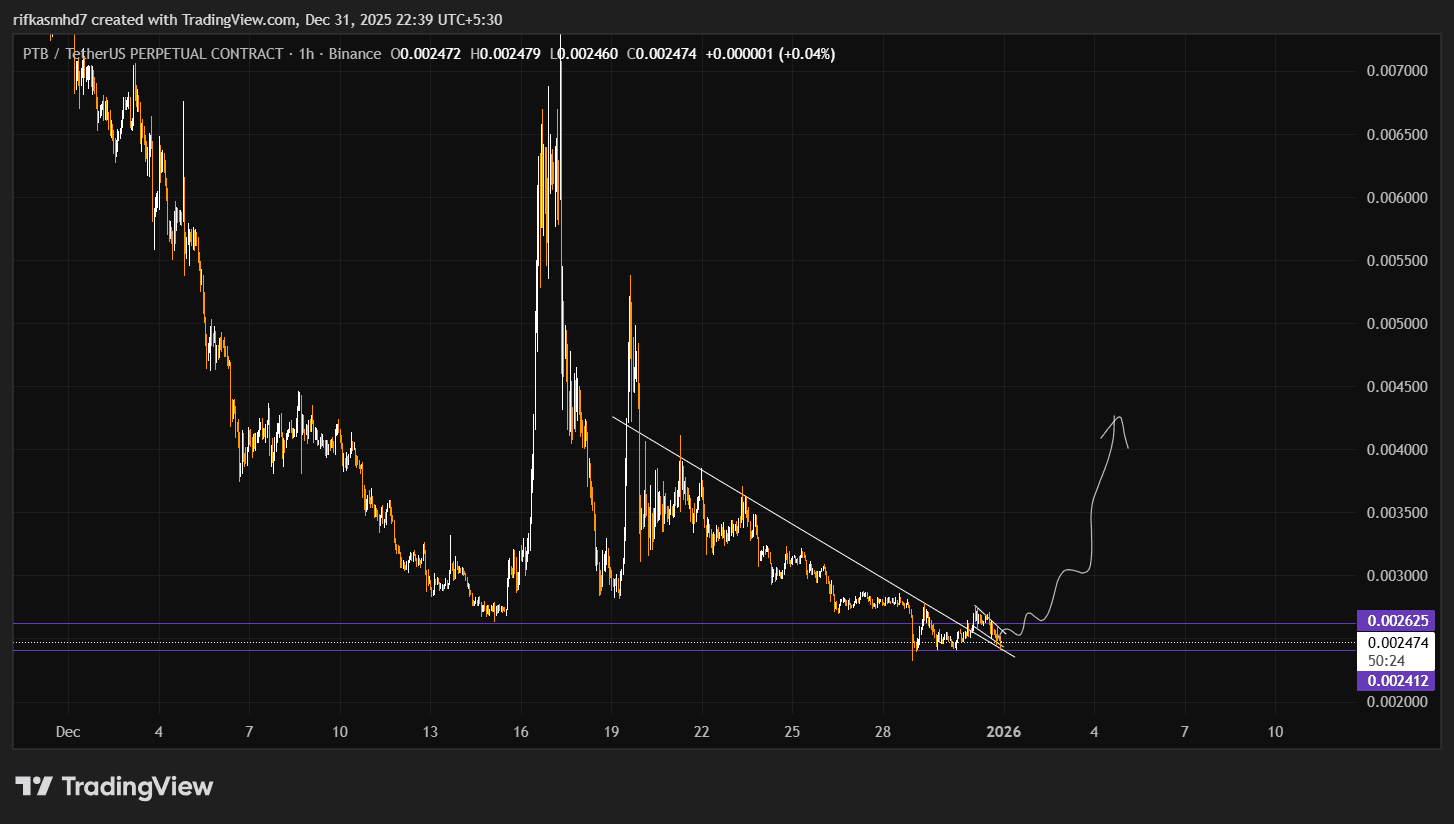This screenshot has height=824, width=1454.
Task: Click the 22 date label on time axis
Action: point(702,732)
